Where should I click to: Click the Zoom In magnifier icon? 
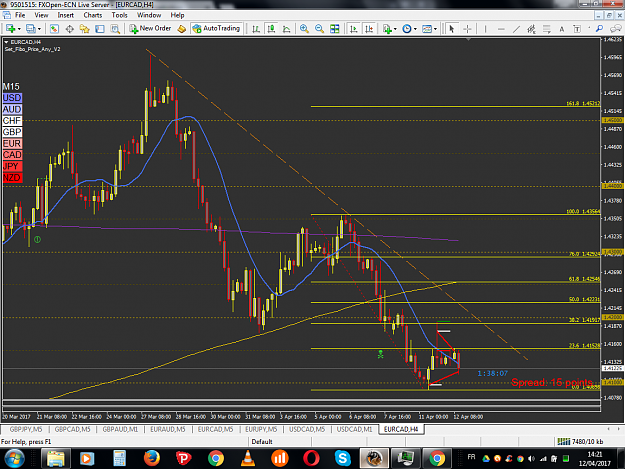tap(304, 29)
